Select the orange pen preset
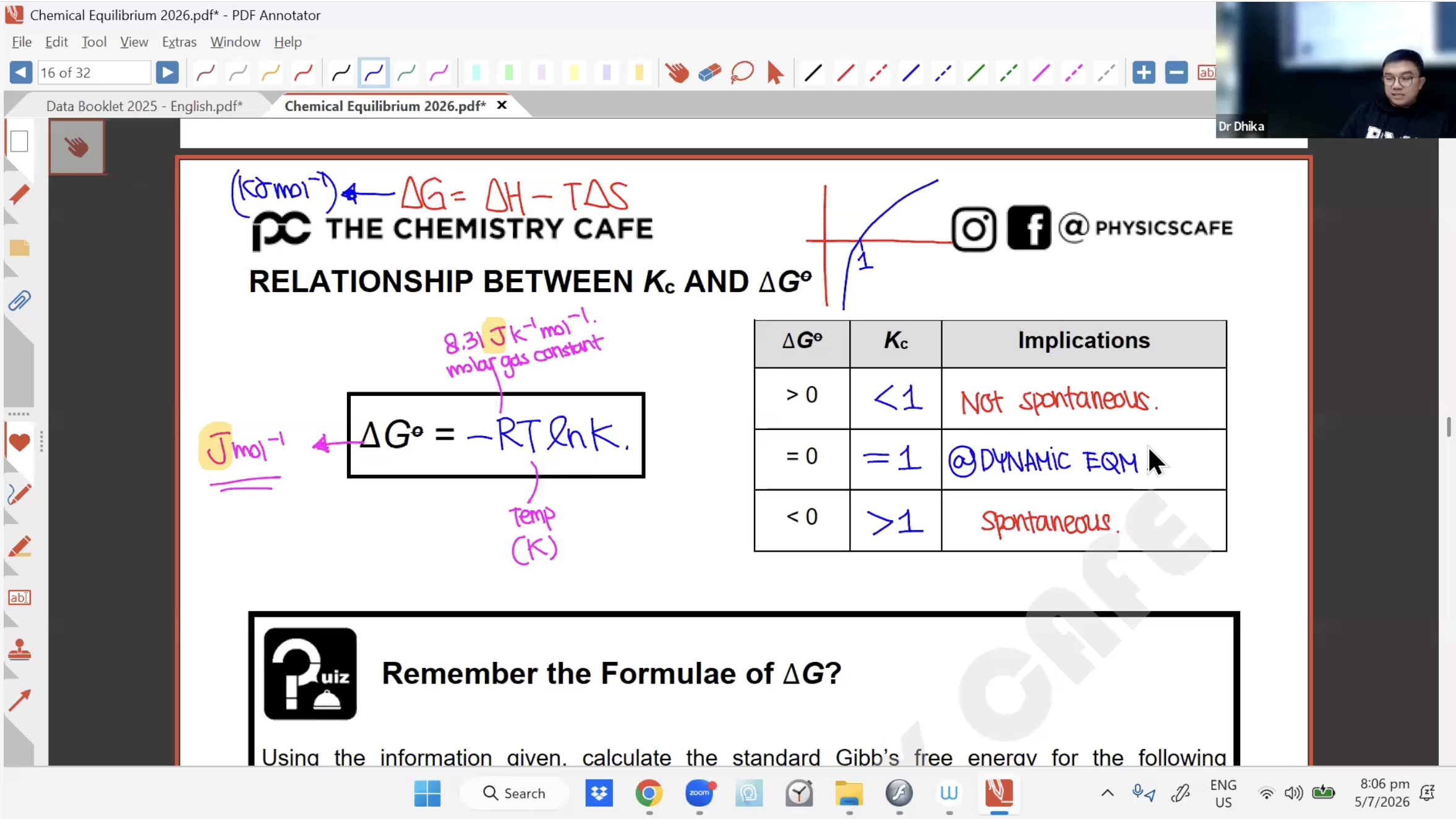 pyautogui.click(x=270, y=73)
